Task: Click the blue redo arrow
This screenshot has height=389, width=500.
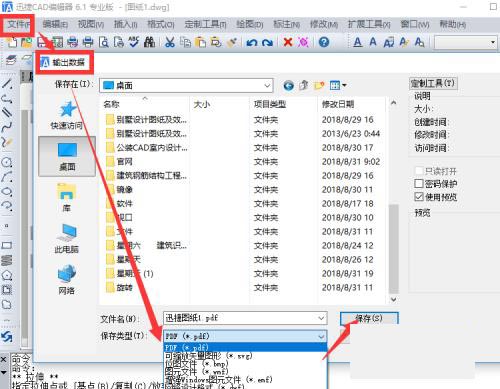Action: tap(267, 42)
